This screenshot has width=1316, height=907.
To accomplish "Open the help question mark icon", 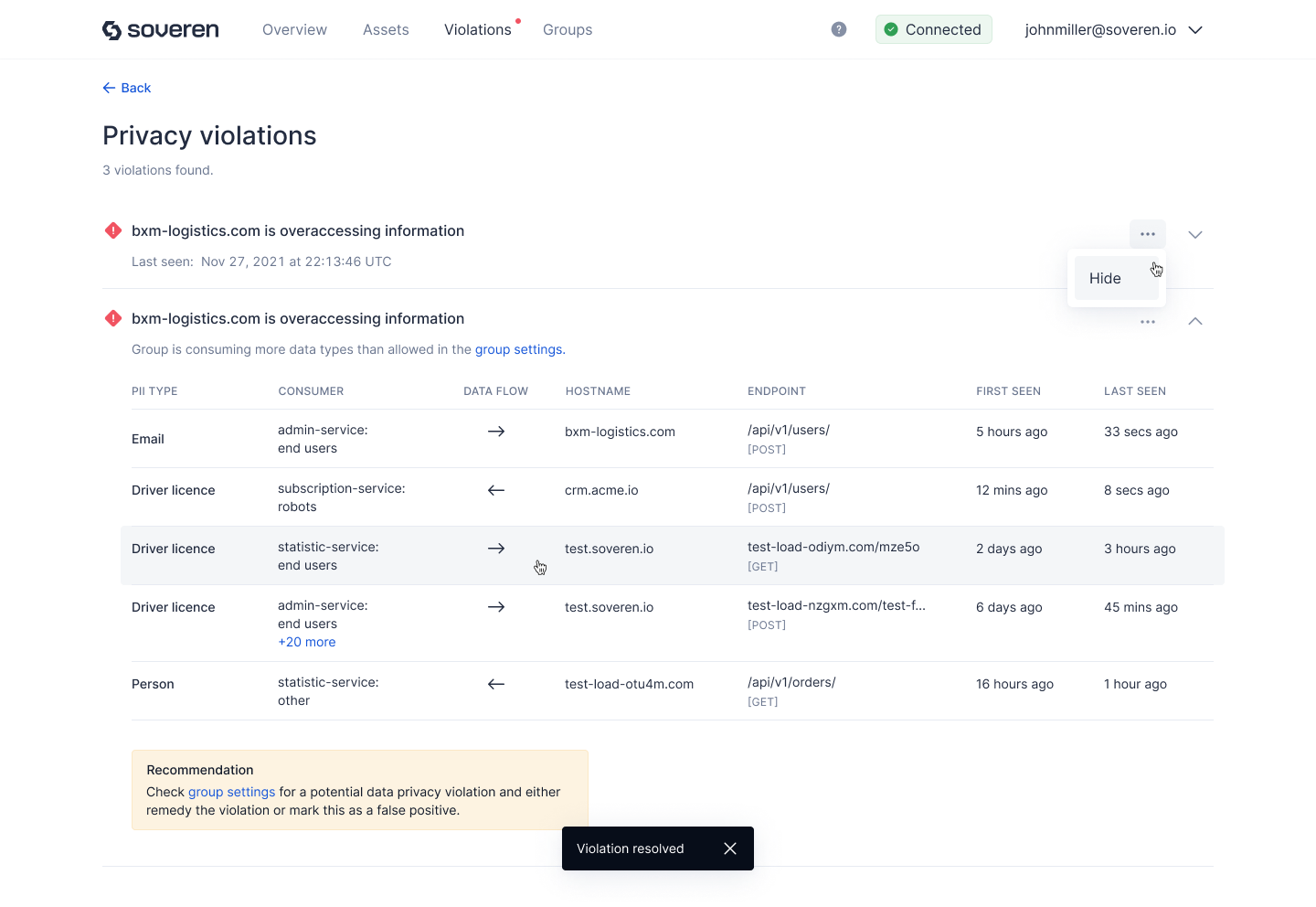I will [839, 29].
